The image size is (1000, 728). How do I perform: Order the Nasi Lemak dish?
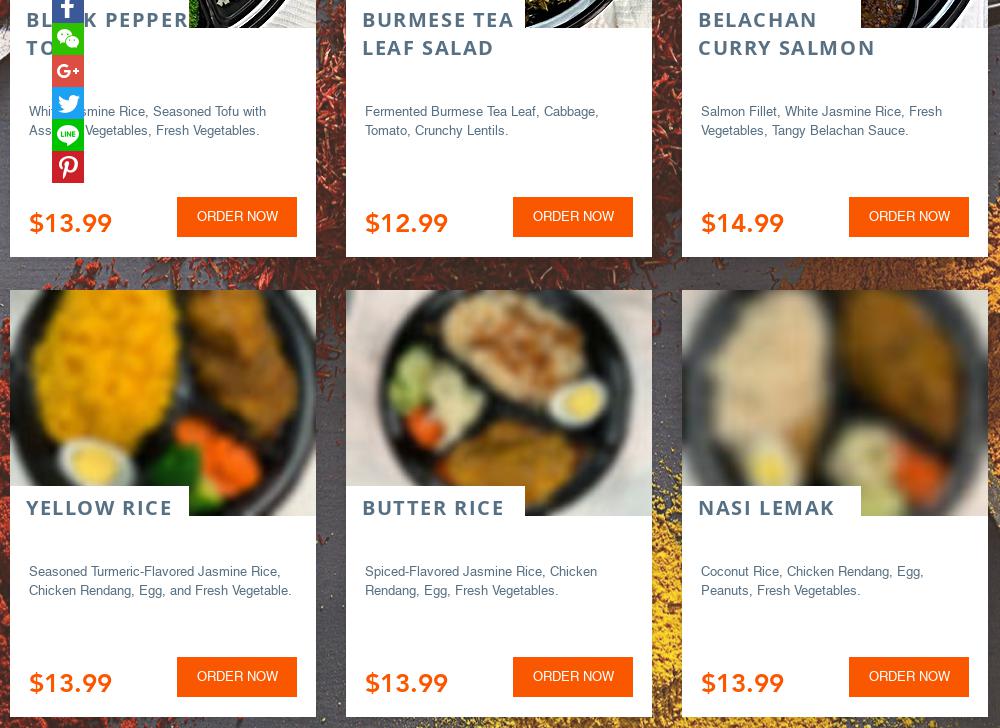click(x=909, y=676)
